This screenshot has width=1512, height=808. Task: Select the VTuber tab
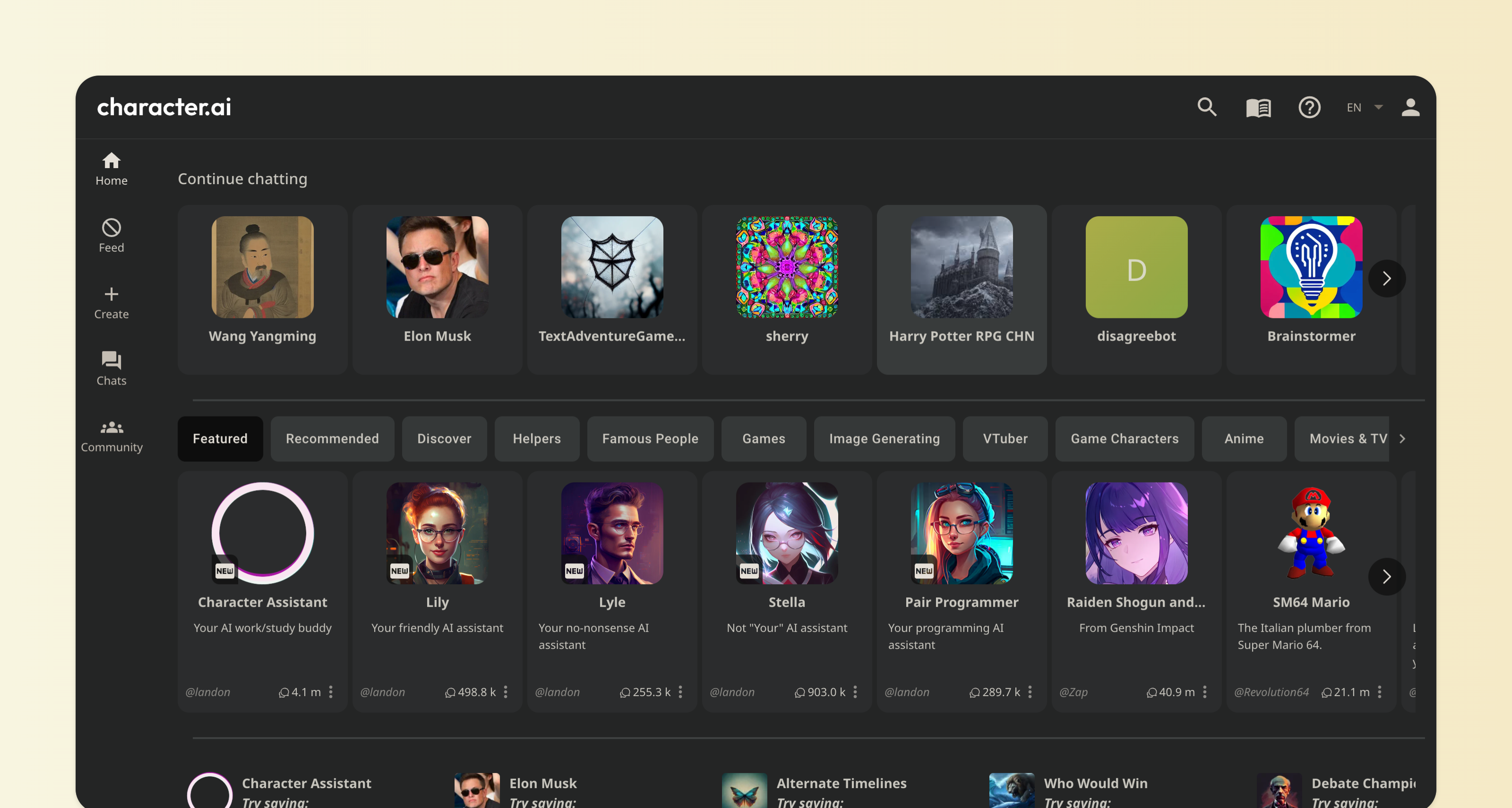(x=1005, y=439)
